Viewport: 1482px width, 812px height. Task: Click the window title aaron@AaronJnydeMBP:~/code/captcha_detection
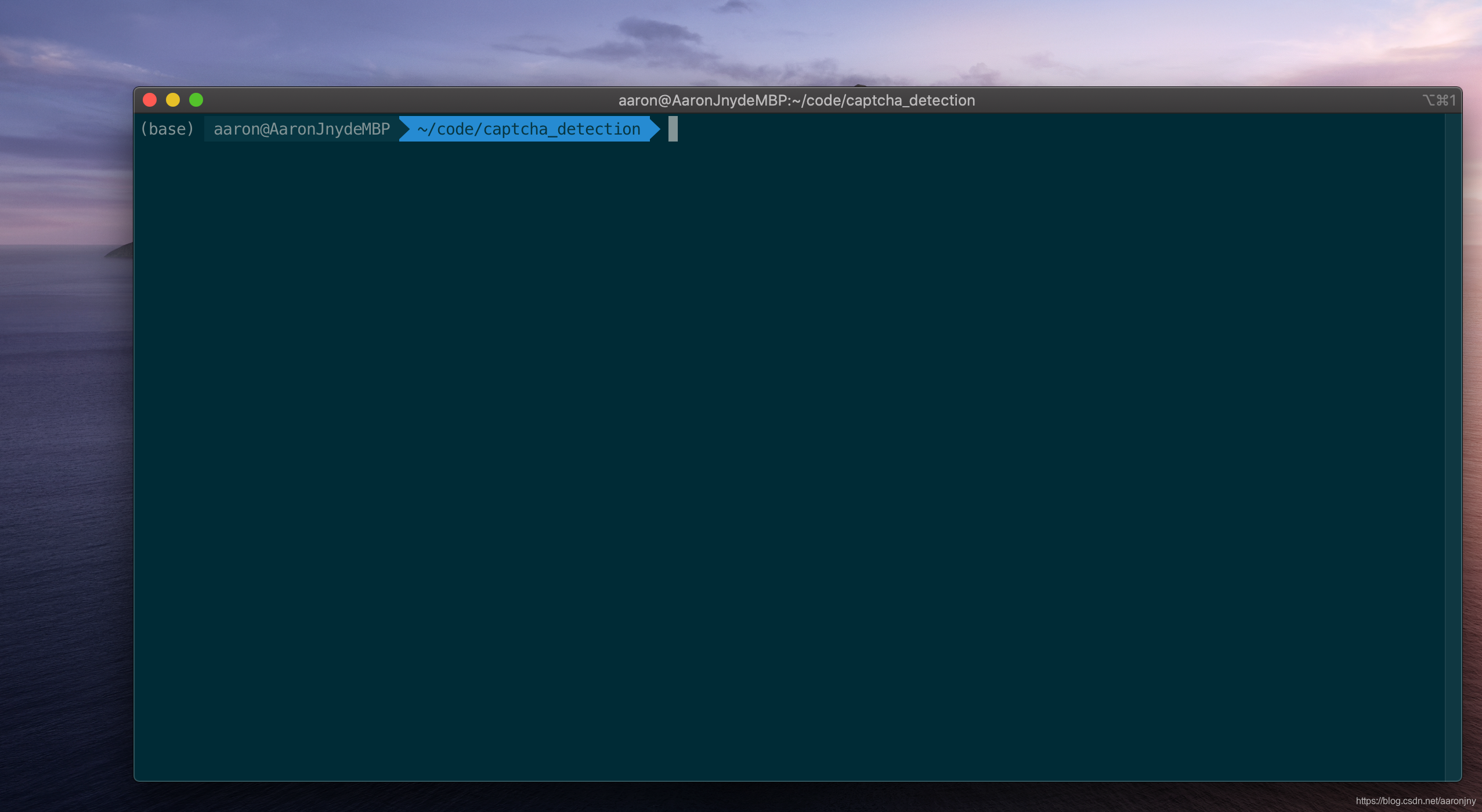click(796, 100)
